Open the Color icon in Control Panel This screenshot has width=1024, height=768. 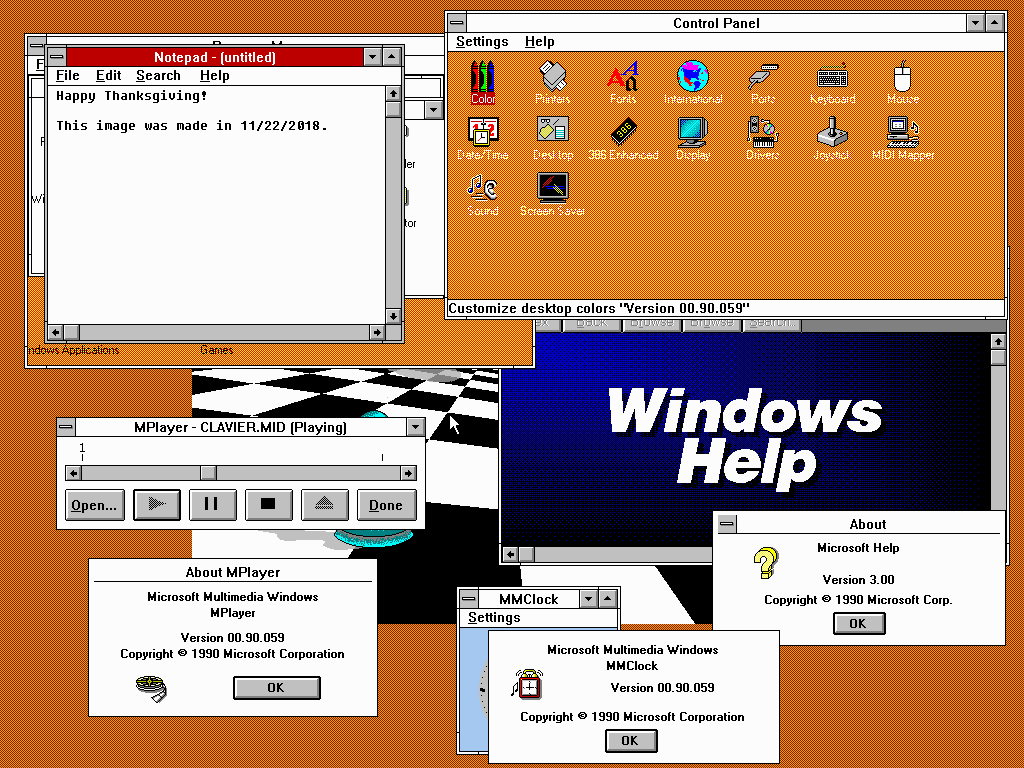pyautogui.click(x=483, y=79)
